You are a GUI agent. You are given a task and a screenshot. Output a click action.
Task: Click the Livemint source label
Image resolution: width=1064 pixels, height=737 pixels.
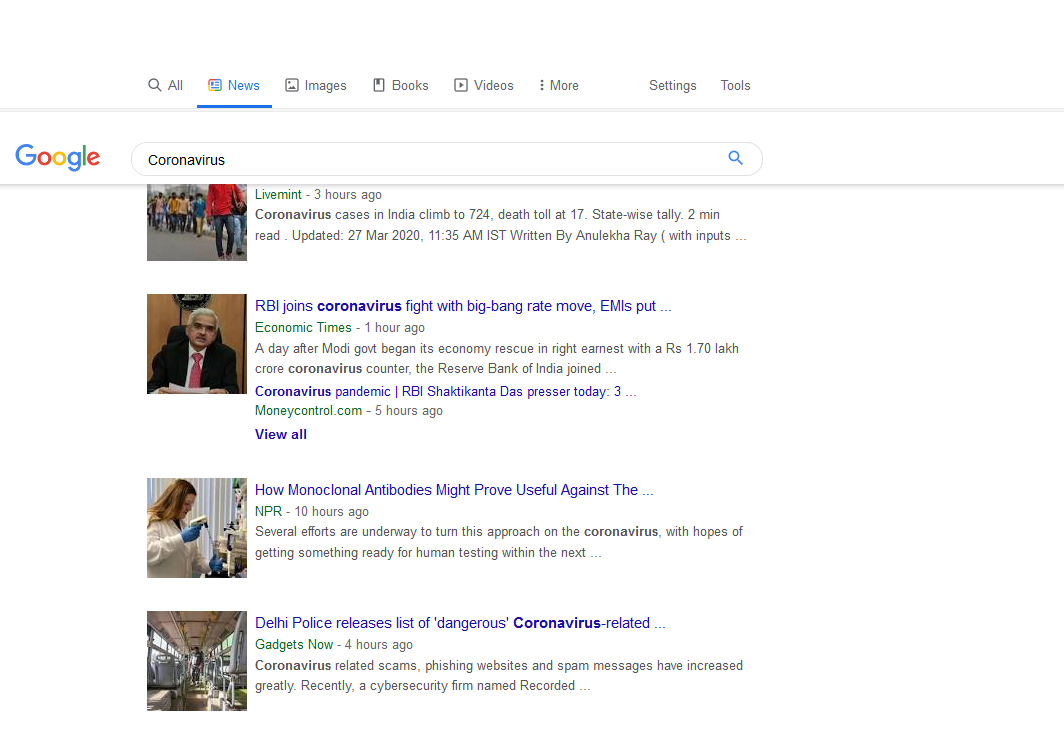[x=278, y=195]
